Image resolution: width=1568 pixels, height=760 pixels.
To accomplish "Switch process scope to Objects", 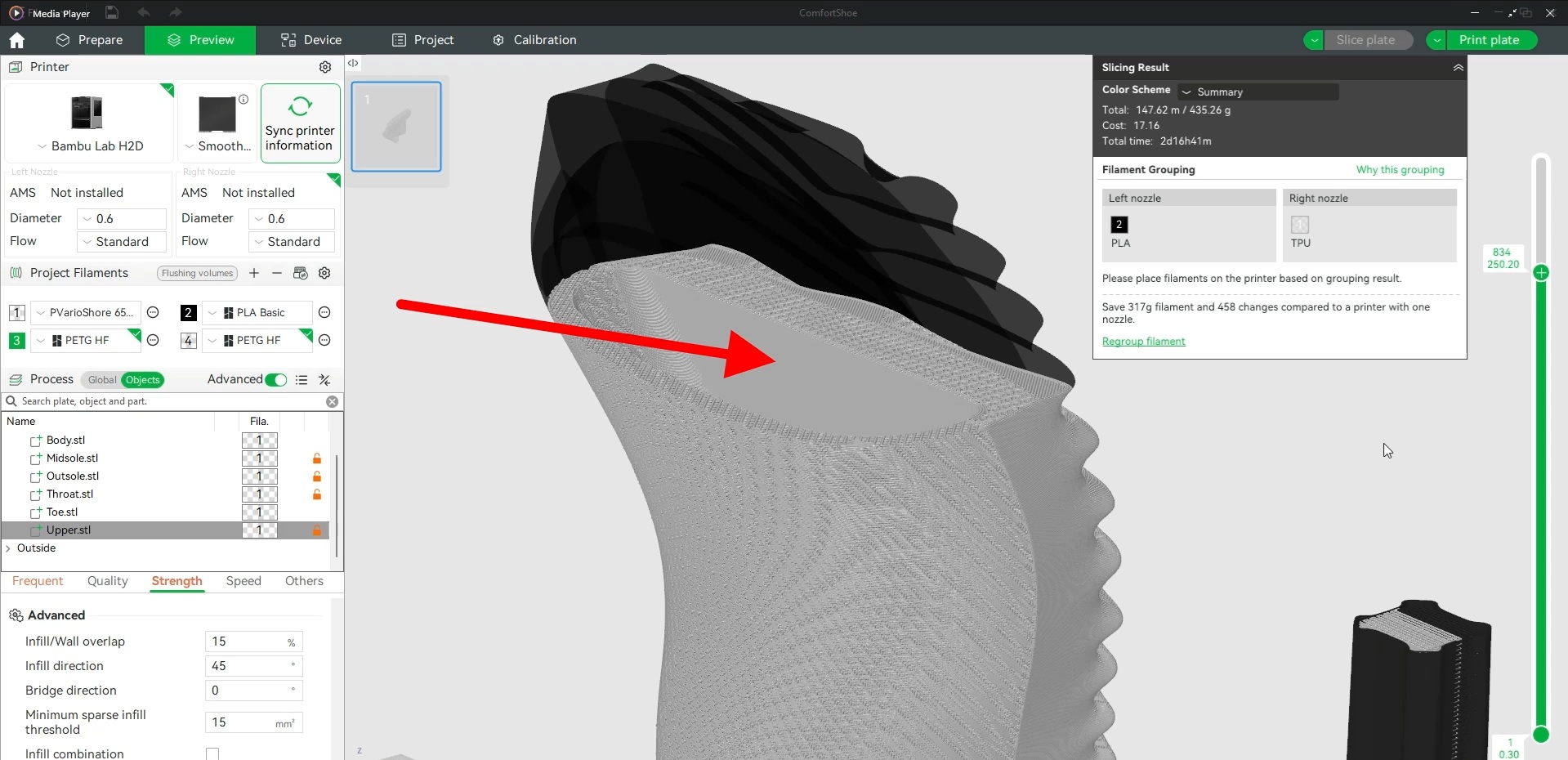I will coord(142,380).
